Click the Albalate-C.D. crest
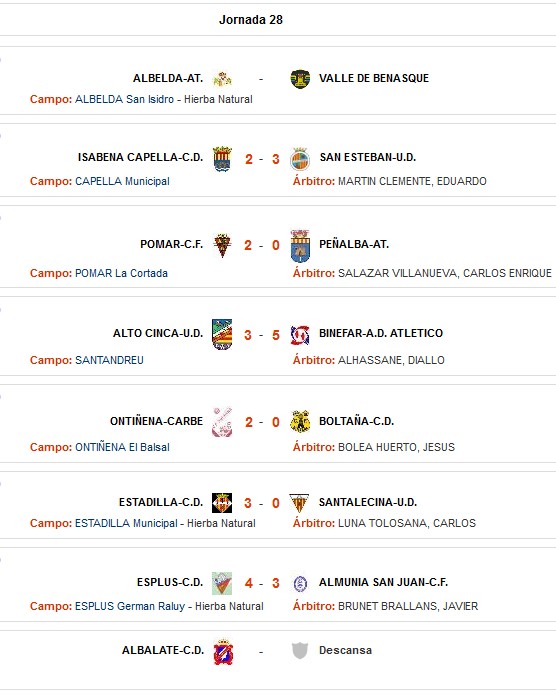The height and width of the screenshot is (698, 556). (x=223, y=652)
